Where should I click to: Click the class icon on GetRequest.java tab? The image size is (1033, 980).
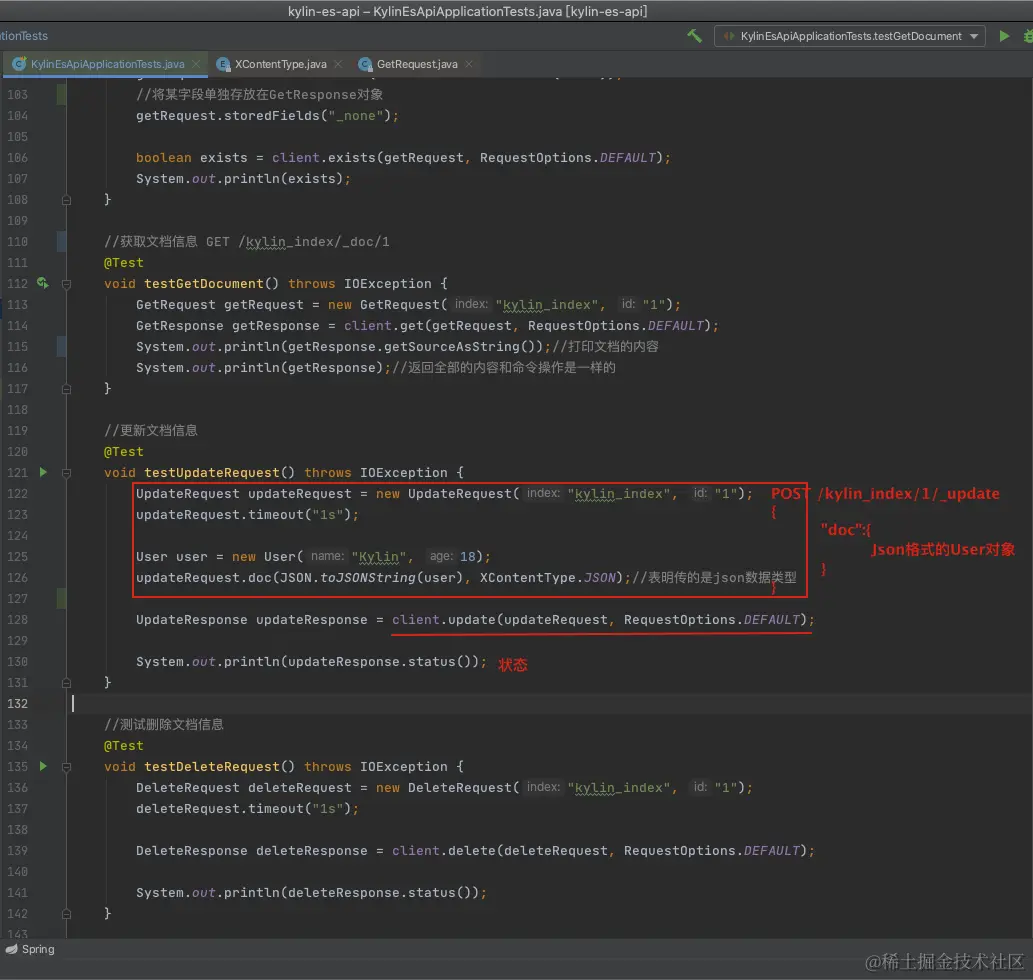(x=365, y=64)
